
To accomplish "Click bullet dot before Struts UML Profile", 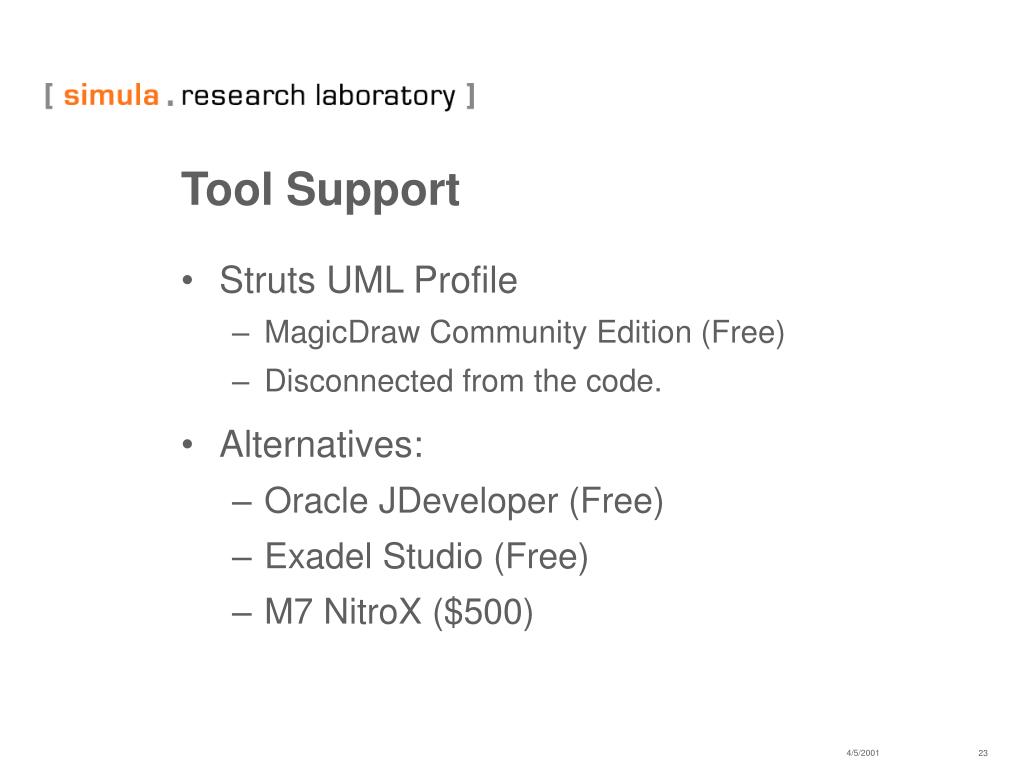I will [187, 281].
